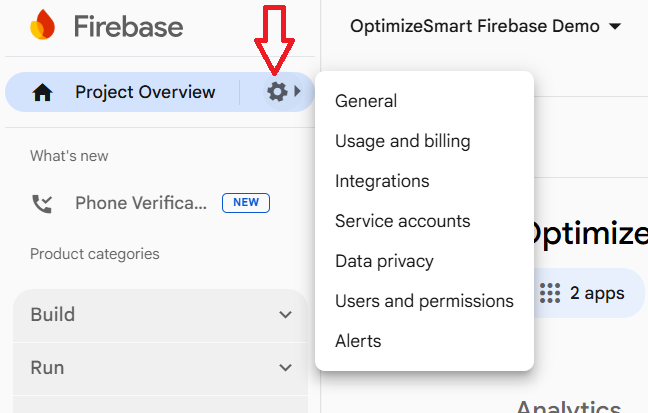Expand the Run category chevron
The width and height of the screenshot is (648, 413).
285,368
